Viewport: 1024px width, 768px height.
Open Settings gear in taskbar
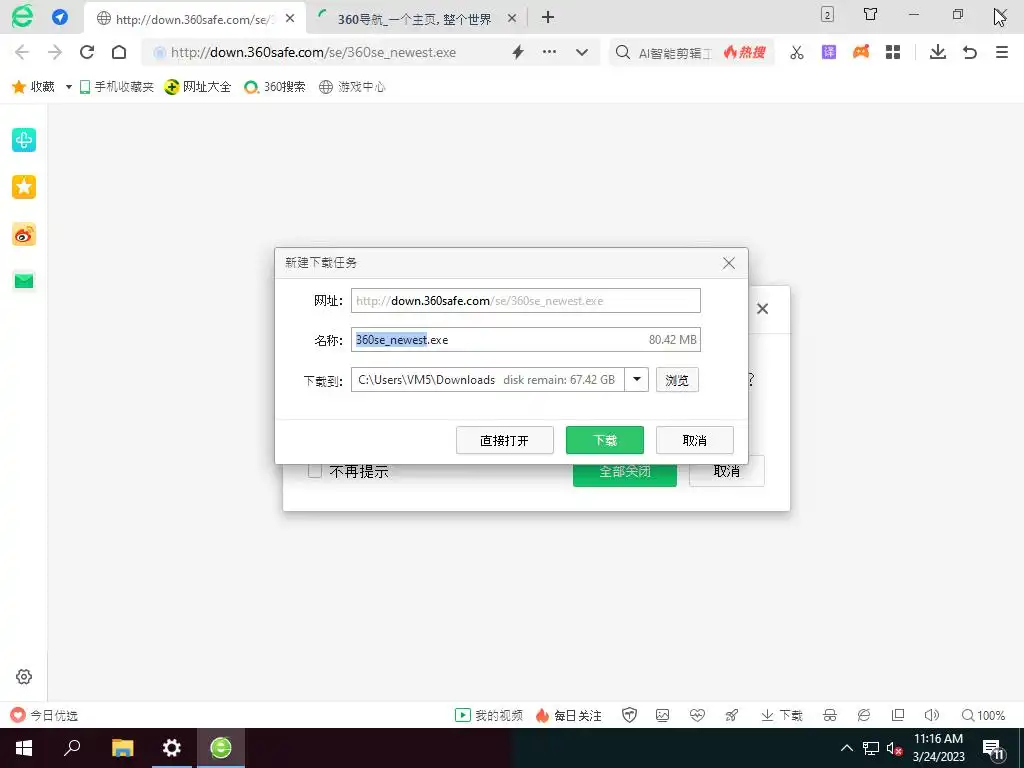click(x=172, y=748)
